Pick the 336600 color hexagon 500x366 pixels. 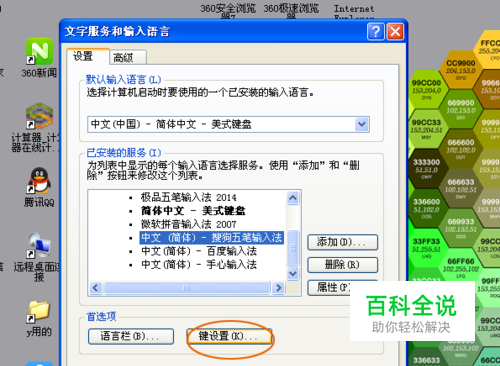click(x=426, y=208)
